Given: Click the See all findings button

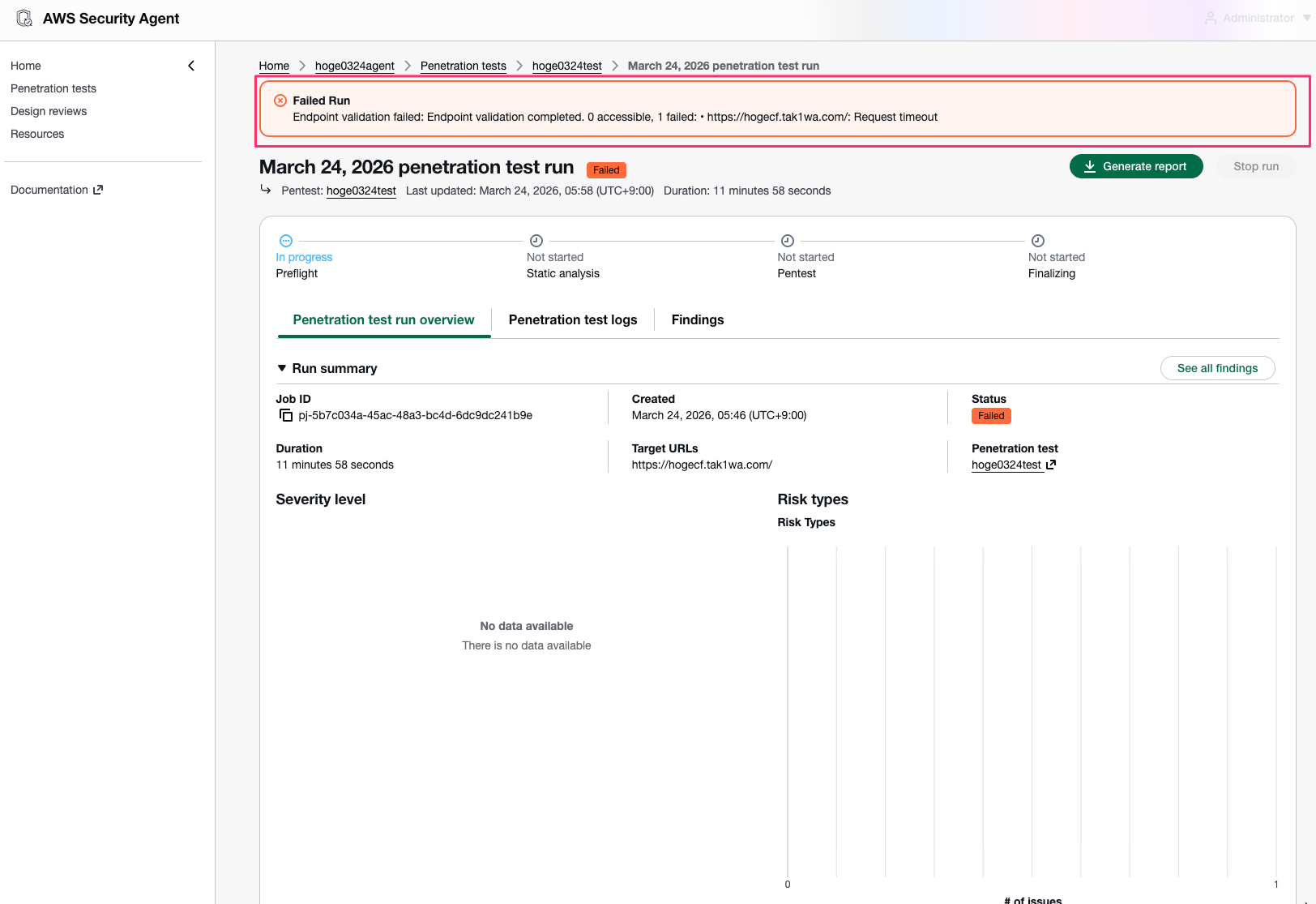Looking at the screenshot, I should pyautogui.click(x=1216, y=368).
